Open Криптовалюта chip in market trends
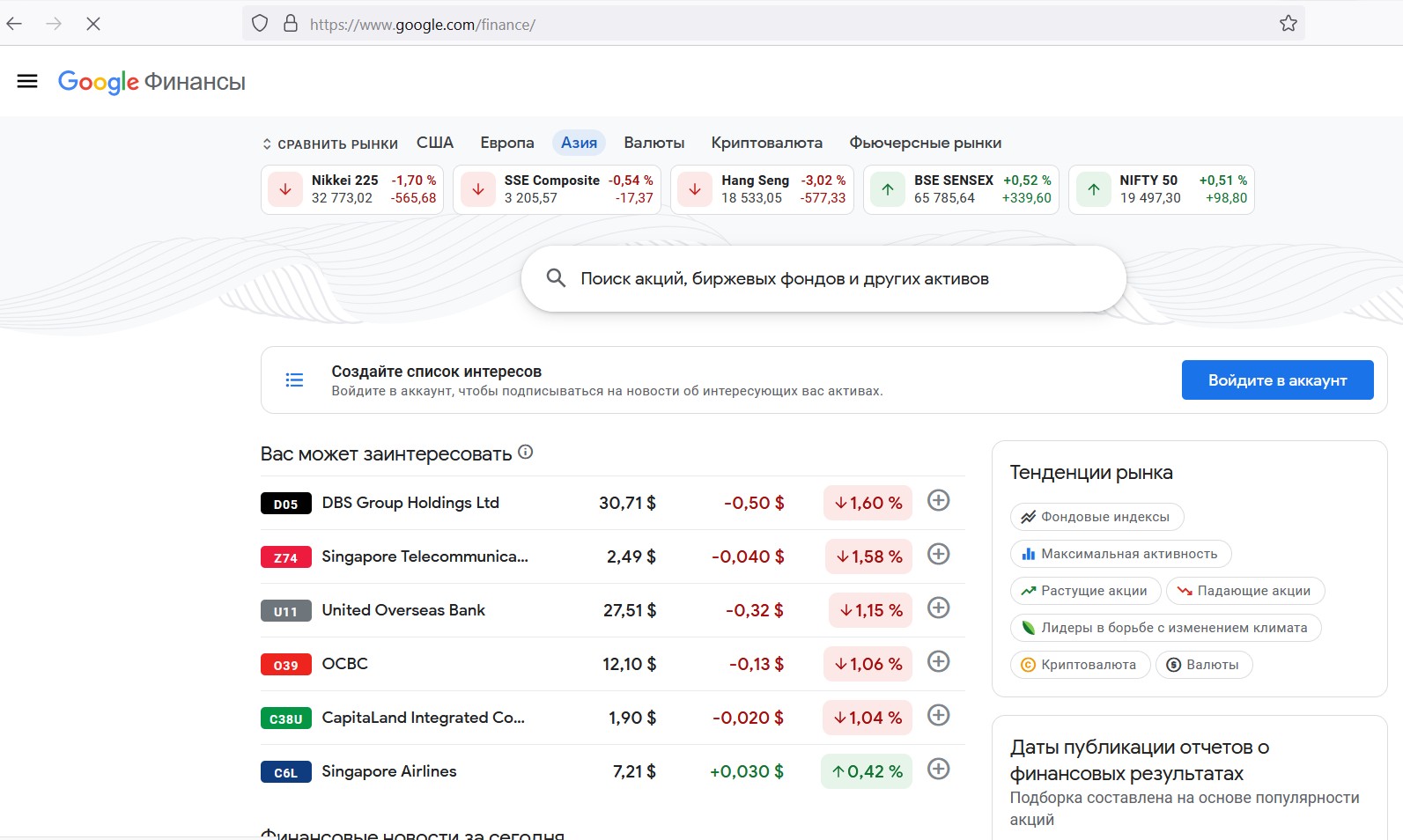 (x=1080, y=665)
